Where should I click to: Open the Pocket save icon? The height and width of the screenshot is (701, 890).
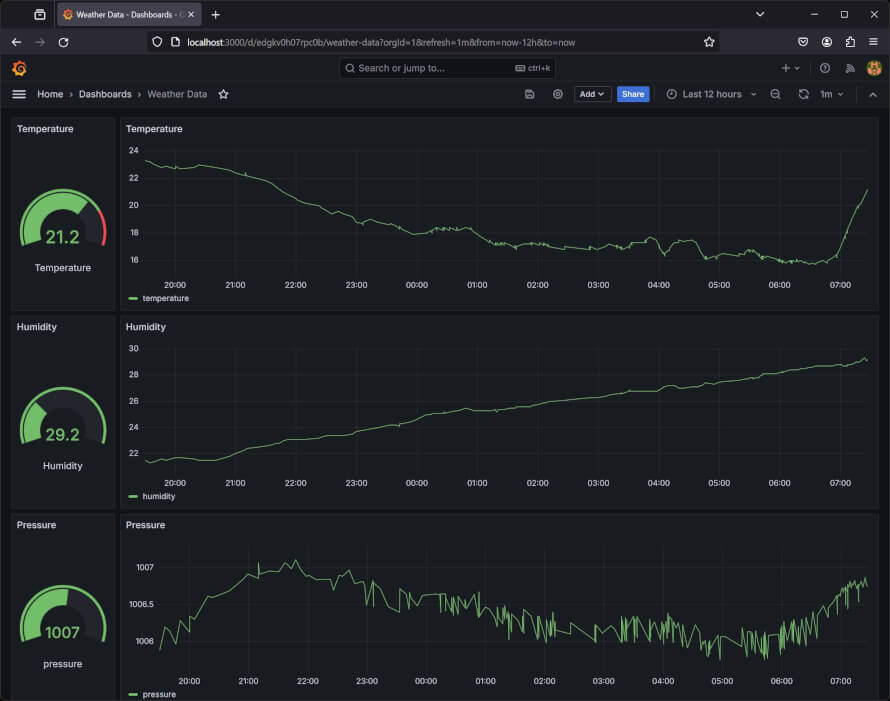click(x=803, y=42)
